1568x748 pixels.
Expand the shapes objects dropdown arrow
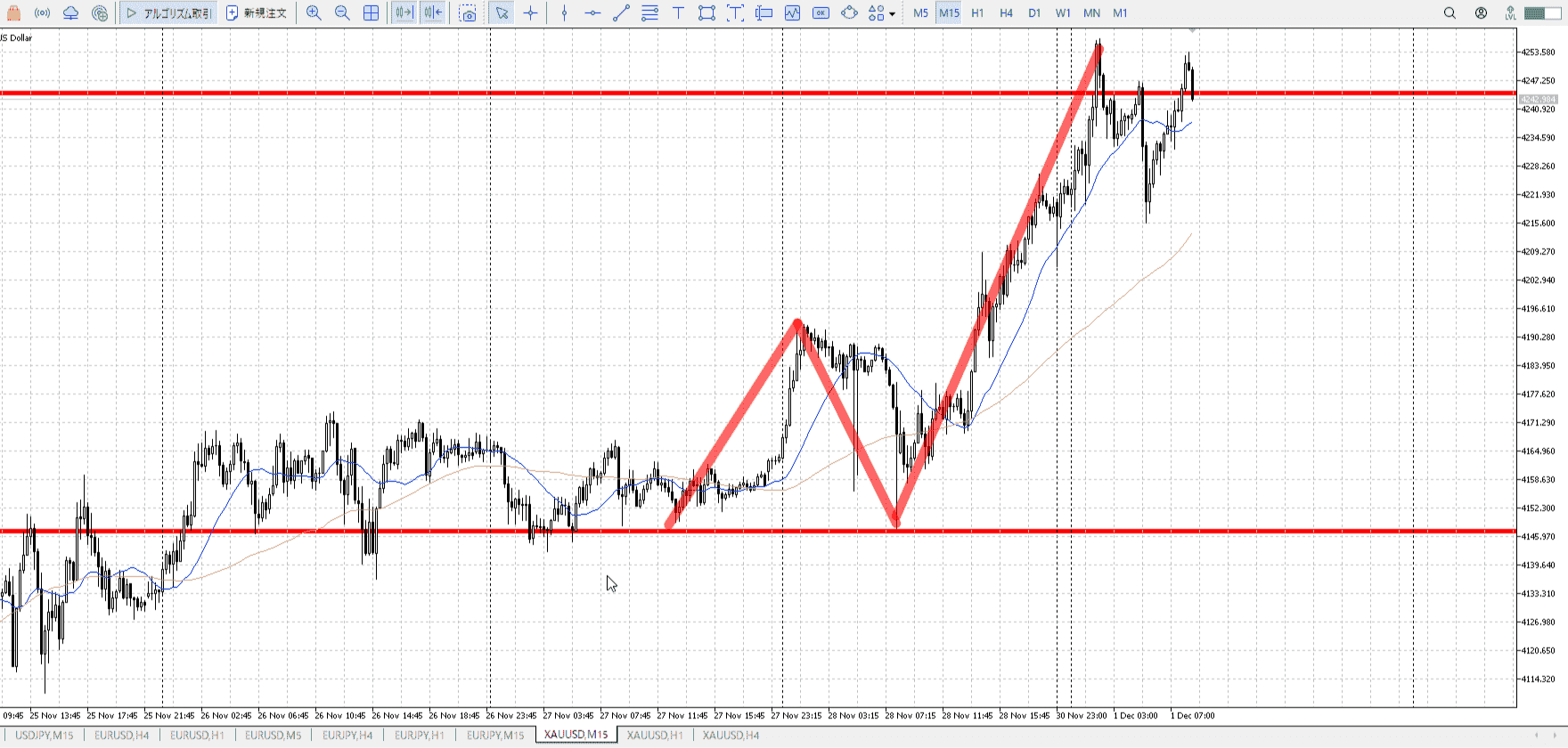point(892,14)
